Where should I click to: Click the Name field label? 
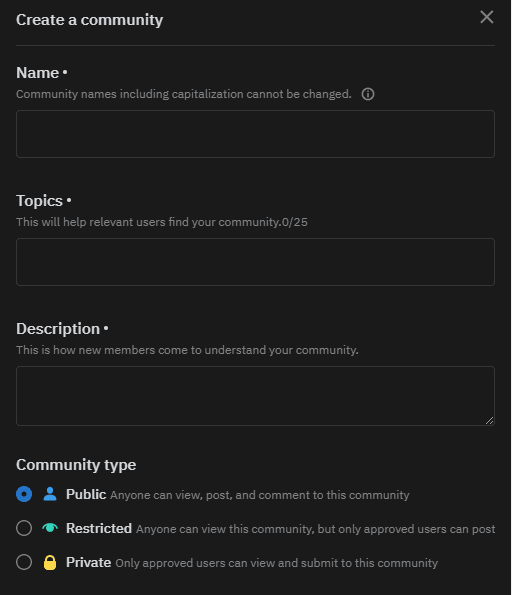click(37, 73)
